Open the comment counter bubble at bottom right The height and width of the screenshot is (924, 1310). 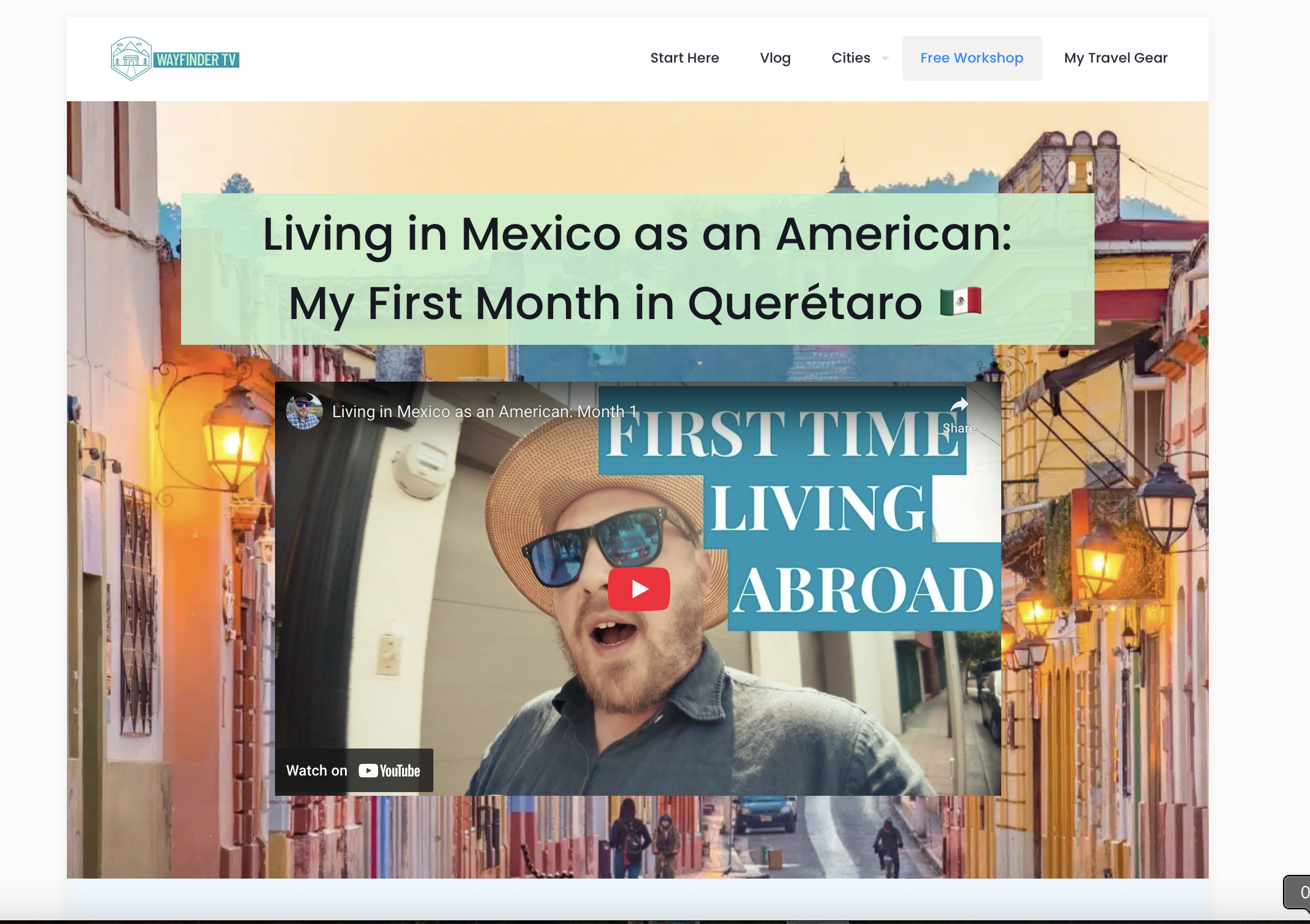coord(1297,892)
